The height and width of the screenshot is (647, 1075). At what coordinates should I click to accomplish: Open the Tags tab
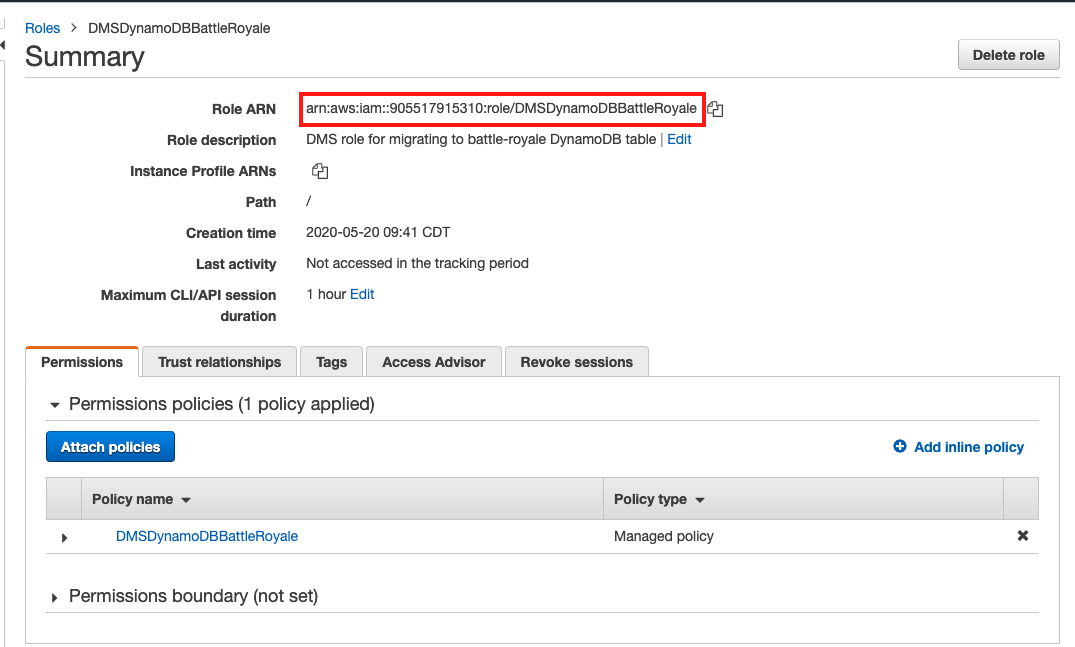click(332, 362)
